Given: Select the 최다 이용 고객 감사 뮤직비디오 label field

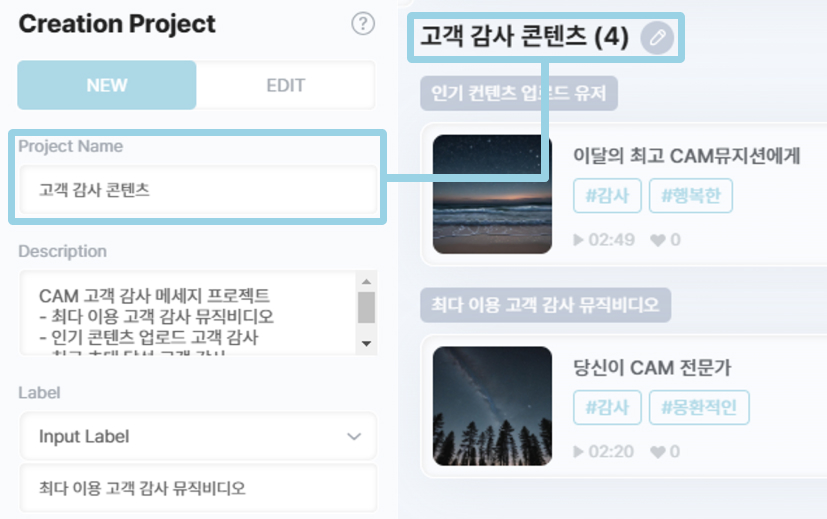Looking at the screenshot, I should coord(198,488).
